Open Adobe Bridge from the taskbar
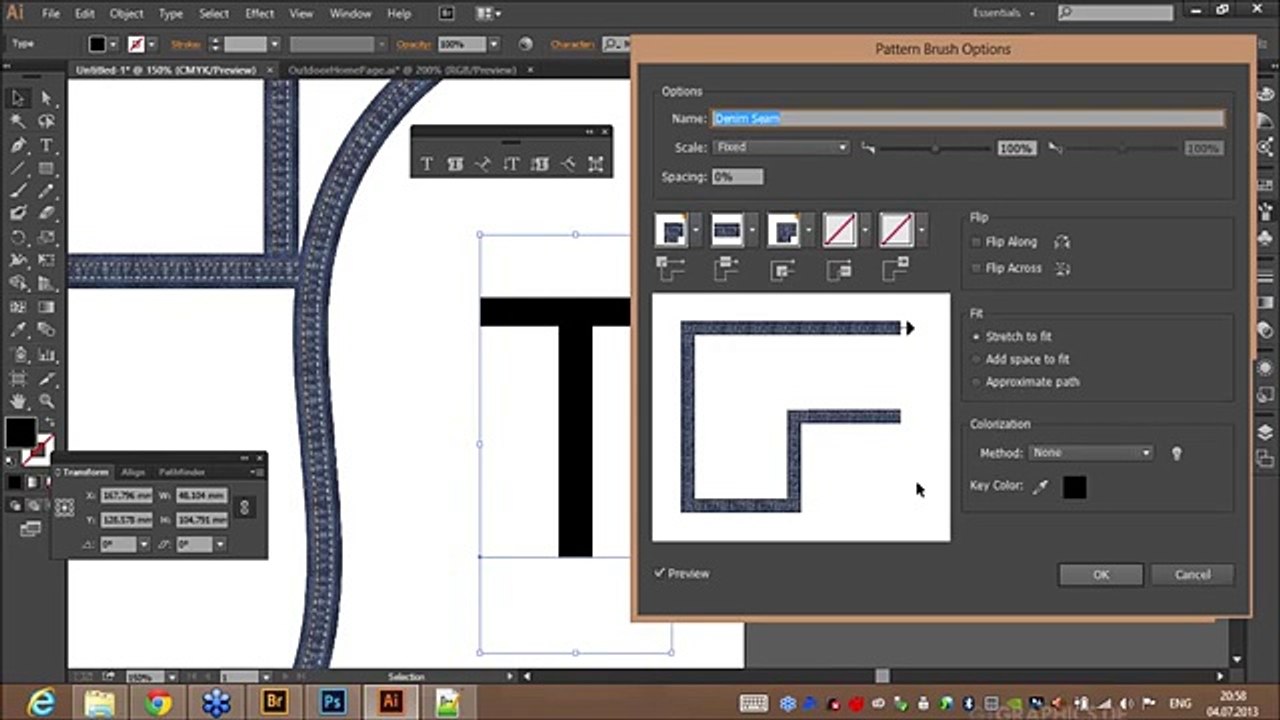The image size is (1280, 720). point(273,702)
